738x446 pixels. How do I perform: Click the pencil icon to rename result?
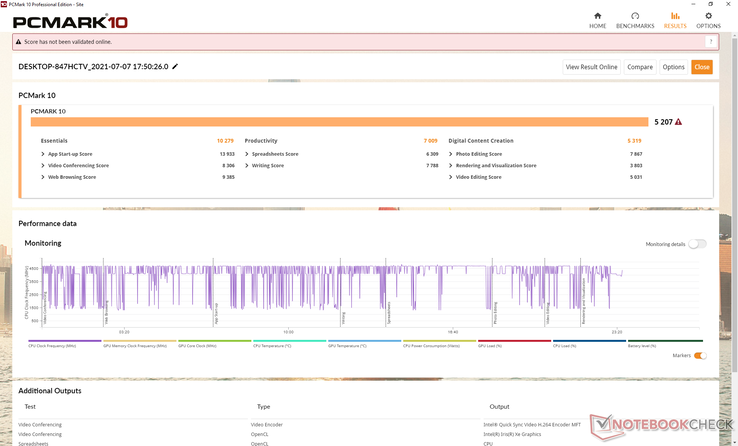point(175,66)
